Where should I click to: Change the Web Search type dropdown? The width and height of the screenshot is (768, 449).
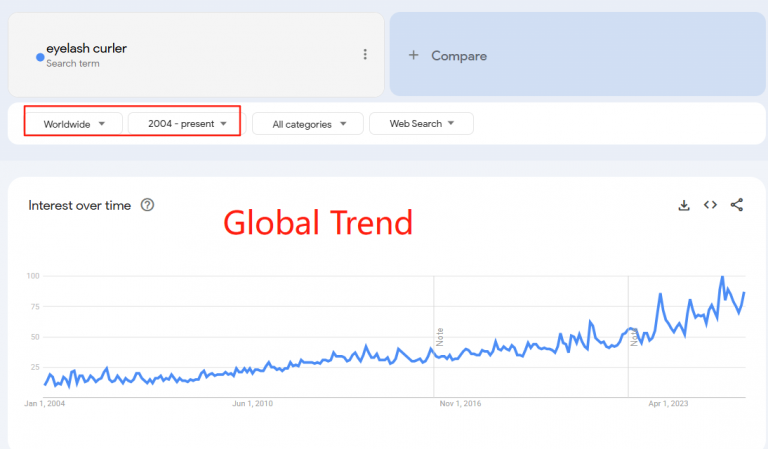421,123
